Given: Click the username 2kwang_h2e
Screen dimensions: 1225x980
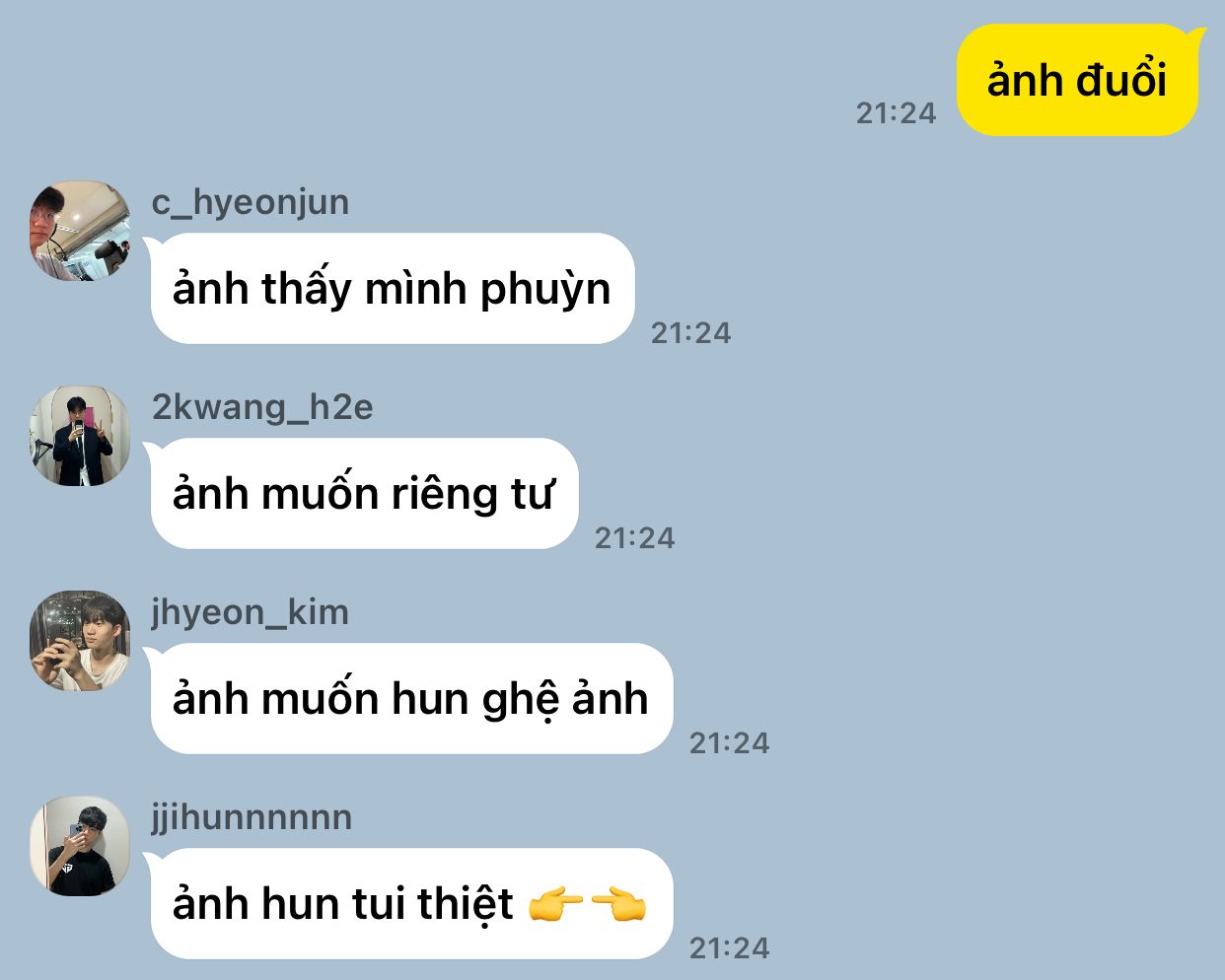Looking at the screenshot, I should coord(262,407).
